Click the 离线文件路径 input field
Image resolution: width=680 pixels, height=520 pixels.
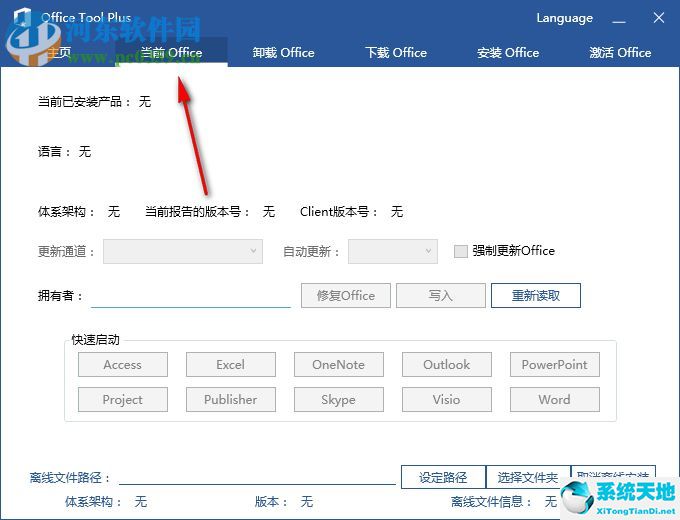[257, 477]
